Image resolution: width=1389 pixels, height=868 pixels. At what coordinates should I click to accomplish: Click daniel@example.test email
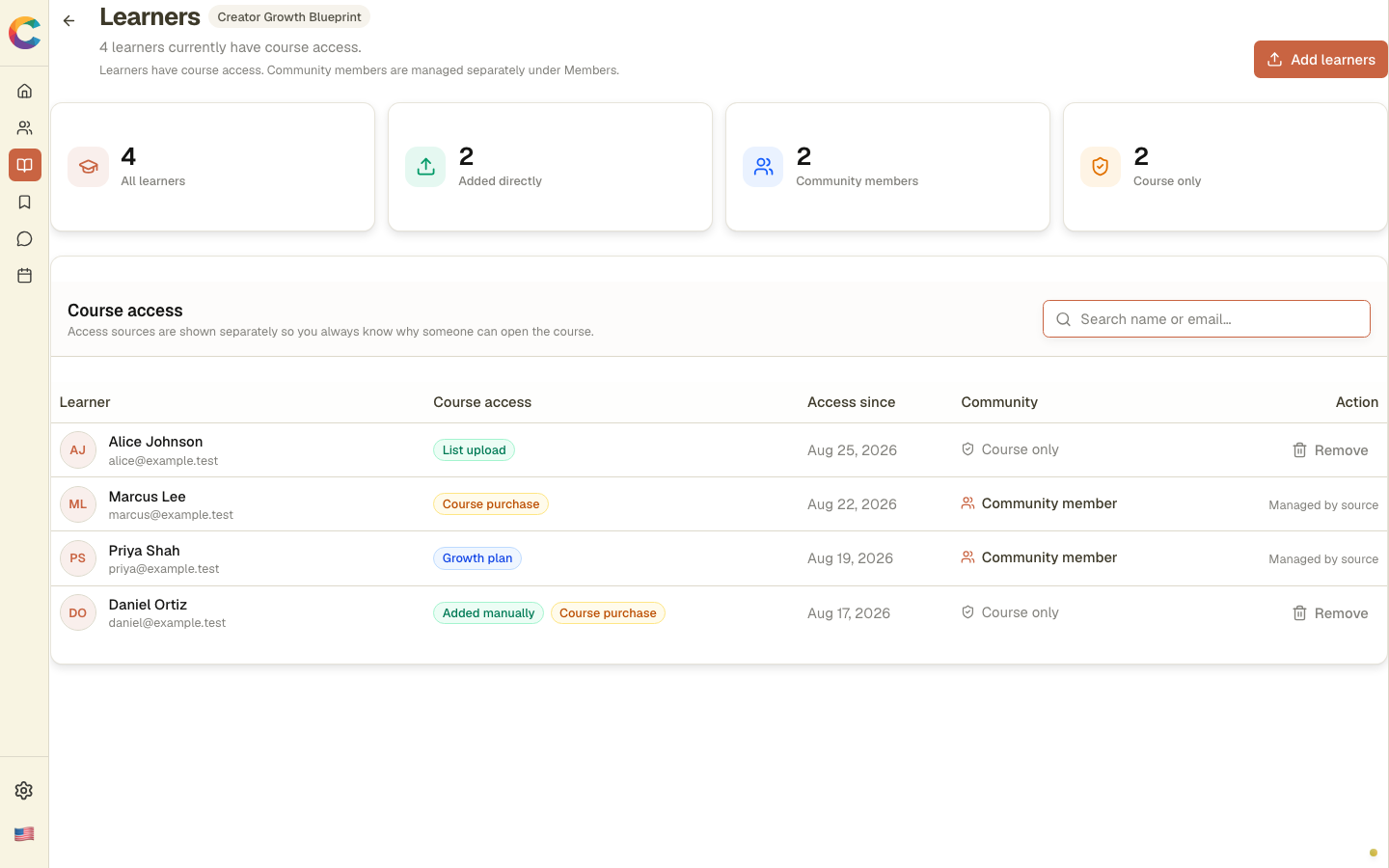coord(167,623)
